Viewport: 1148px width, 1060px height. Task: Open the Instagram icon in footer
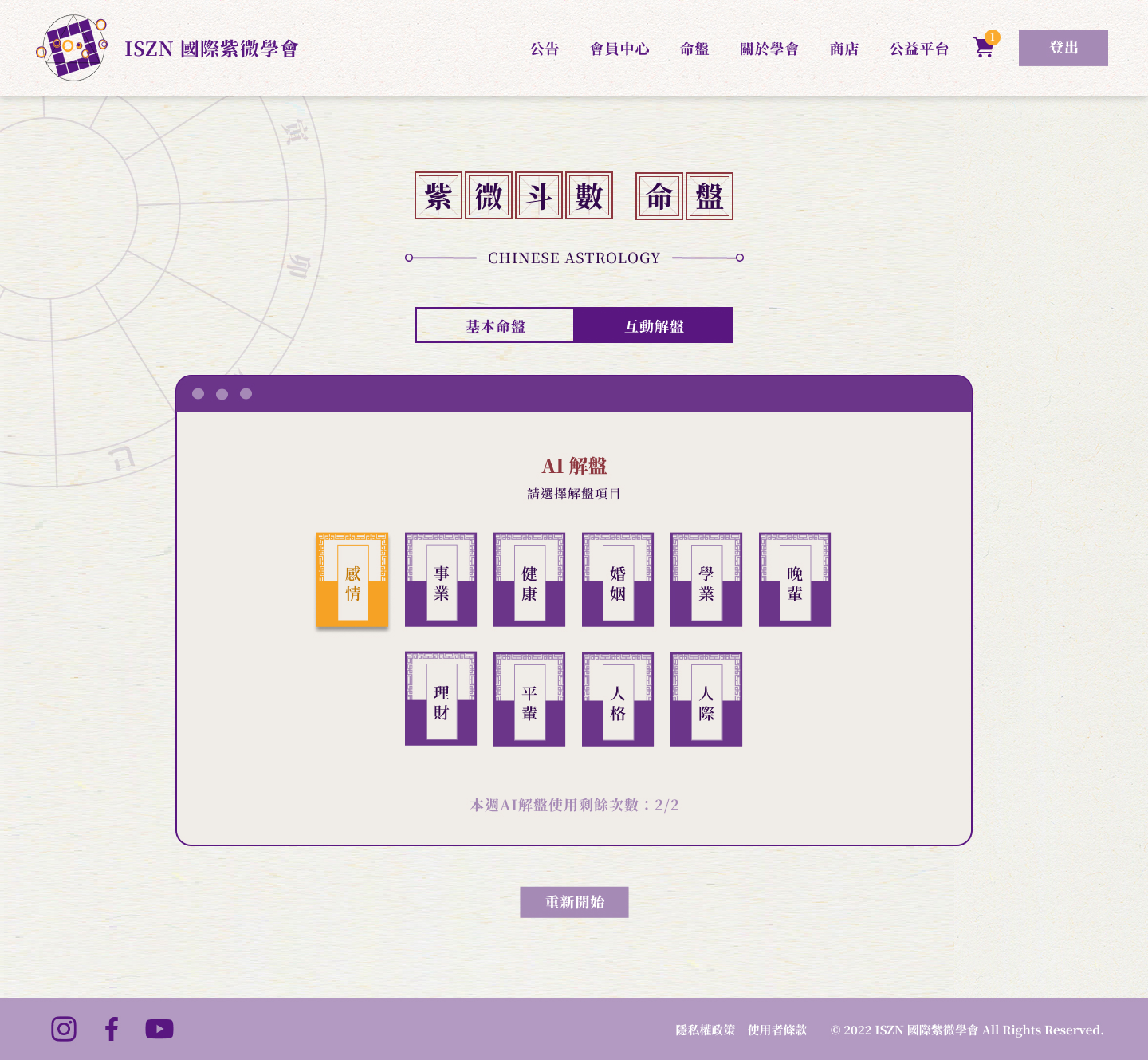tap(64, 1029)
